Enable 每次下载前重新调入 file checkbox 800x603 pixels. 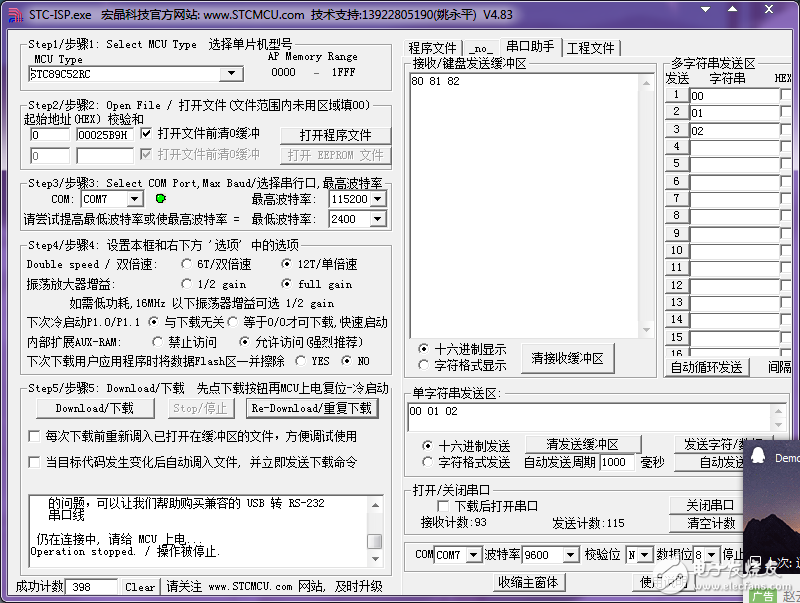click(34, 436)
